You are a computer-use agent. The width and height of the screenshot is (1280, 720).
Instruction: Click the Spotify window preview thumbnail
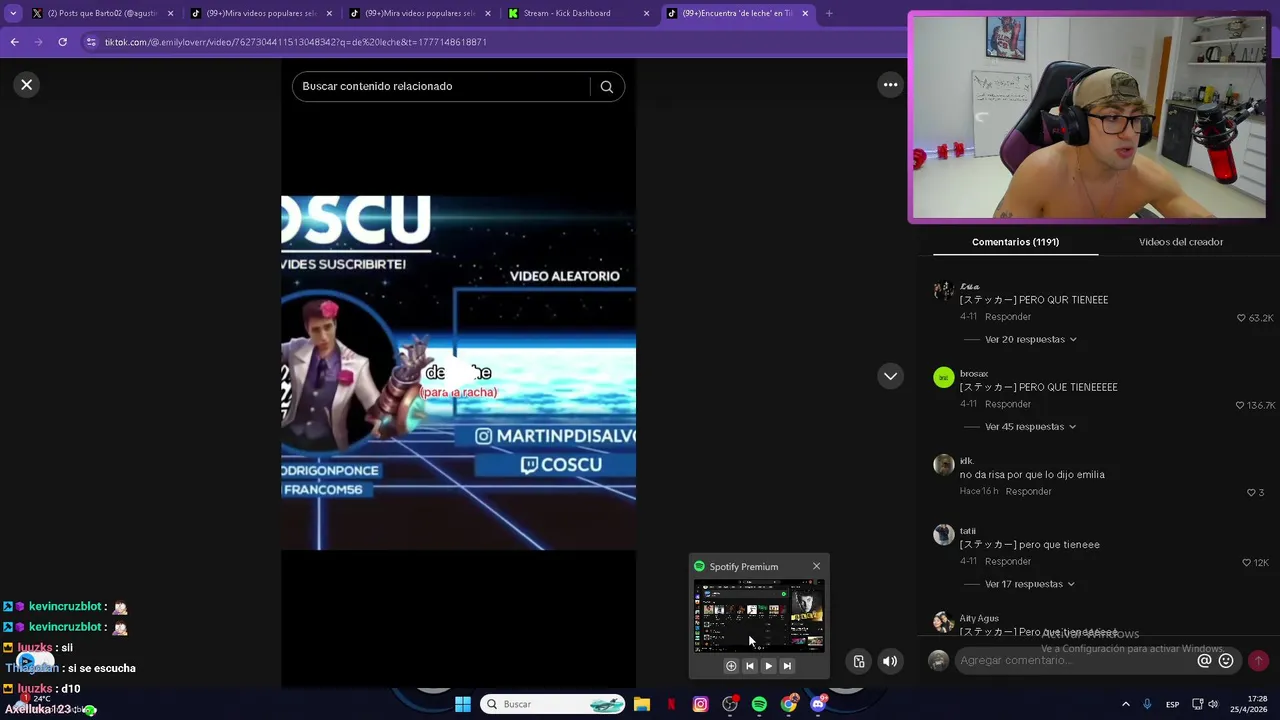coord(759,616)
